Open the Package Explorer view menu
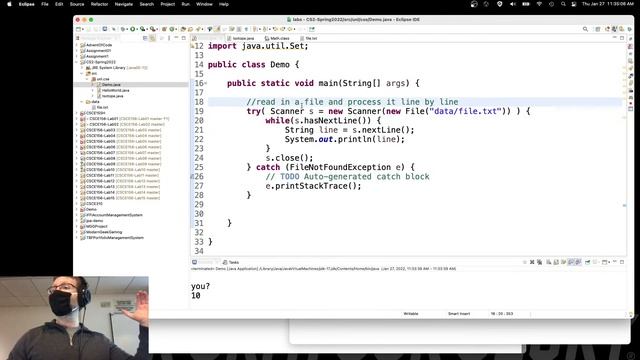640x360 pixels. pyautogui.click(x=169, y=38)
